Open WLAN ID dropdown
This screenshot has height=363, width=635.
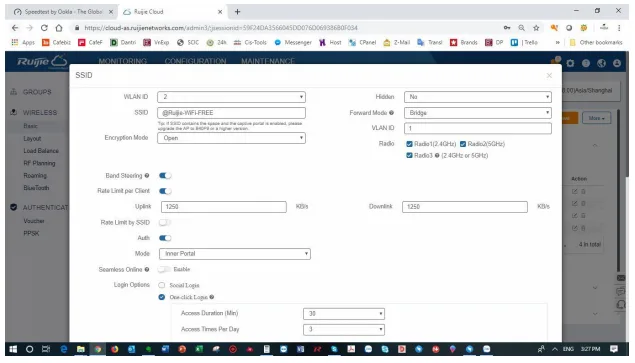231,97
